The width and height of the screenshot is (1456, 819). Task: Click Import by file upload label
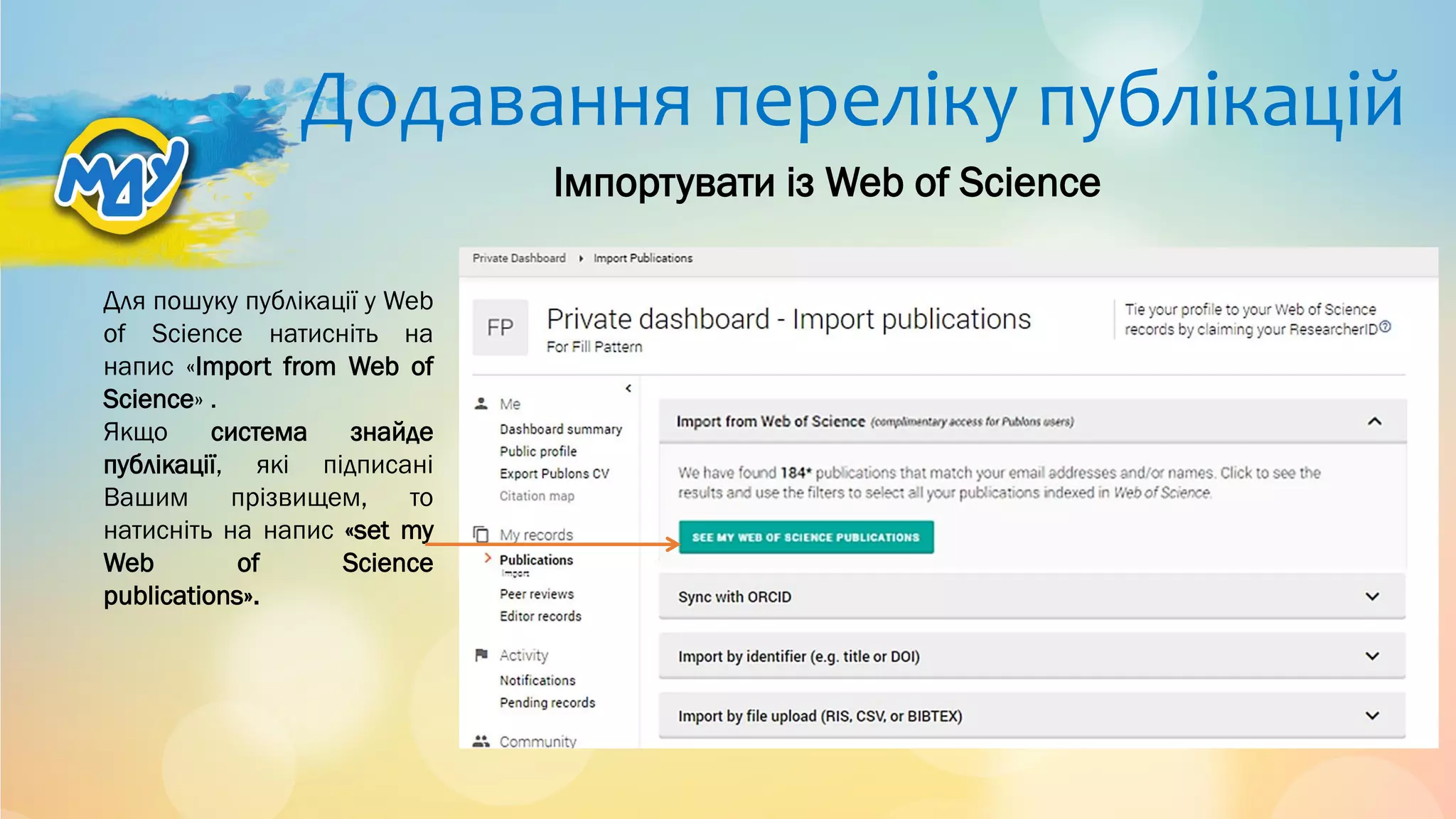(x=820, y=717)
